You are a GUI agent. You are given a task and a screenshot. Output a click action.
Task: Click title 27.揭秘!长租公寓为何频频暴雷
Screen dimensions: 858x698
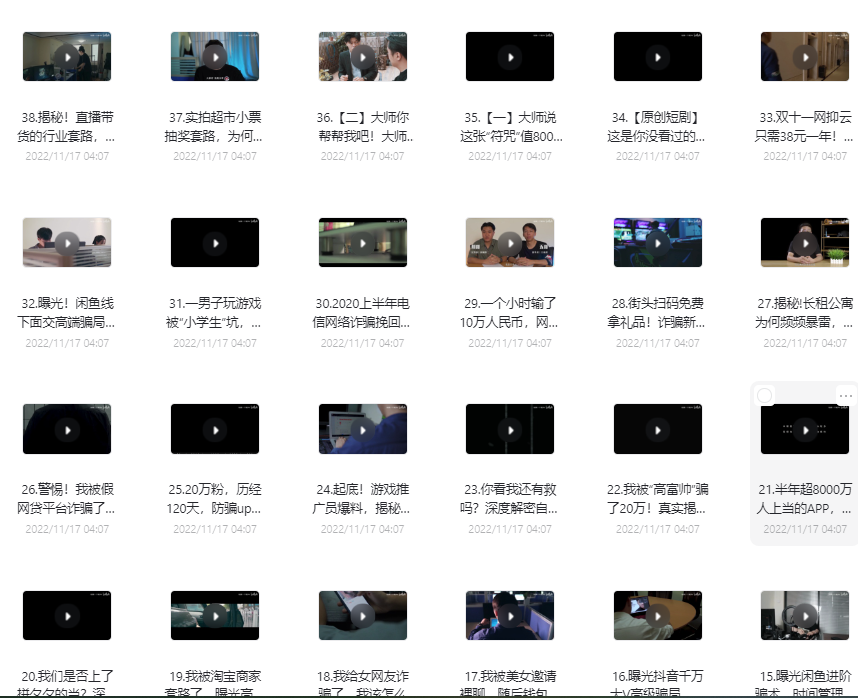click(x=805, y=312)
